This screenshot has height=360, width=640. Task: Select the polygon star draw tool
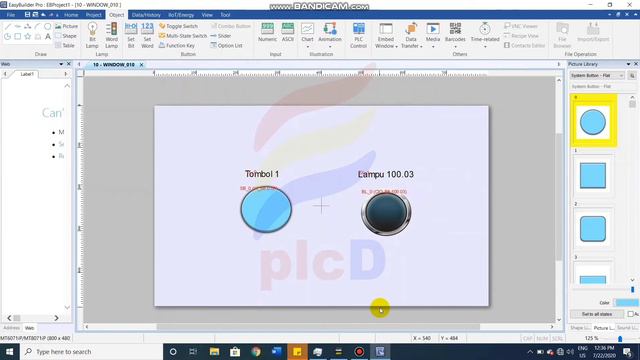click(x=27, y=36)
